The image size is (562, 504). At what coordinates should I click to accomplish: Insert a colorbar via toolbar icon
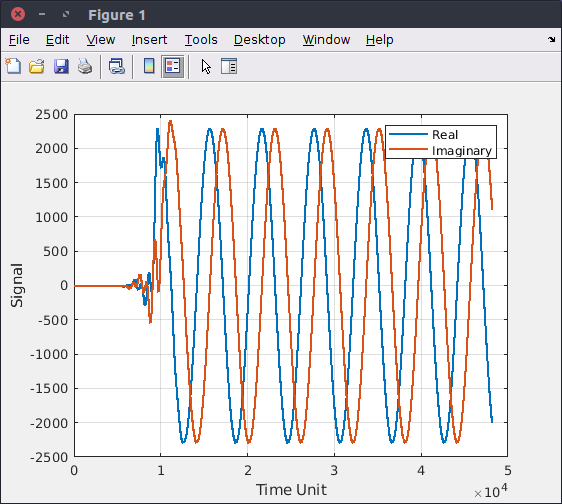pos(149,66)
